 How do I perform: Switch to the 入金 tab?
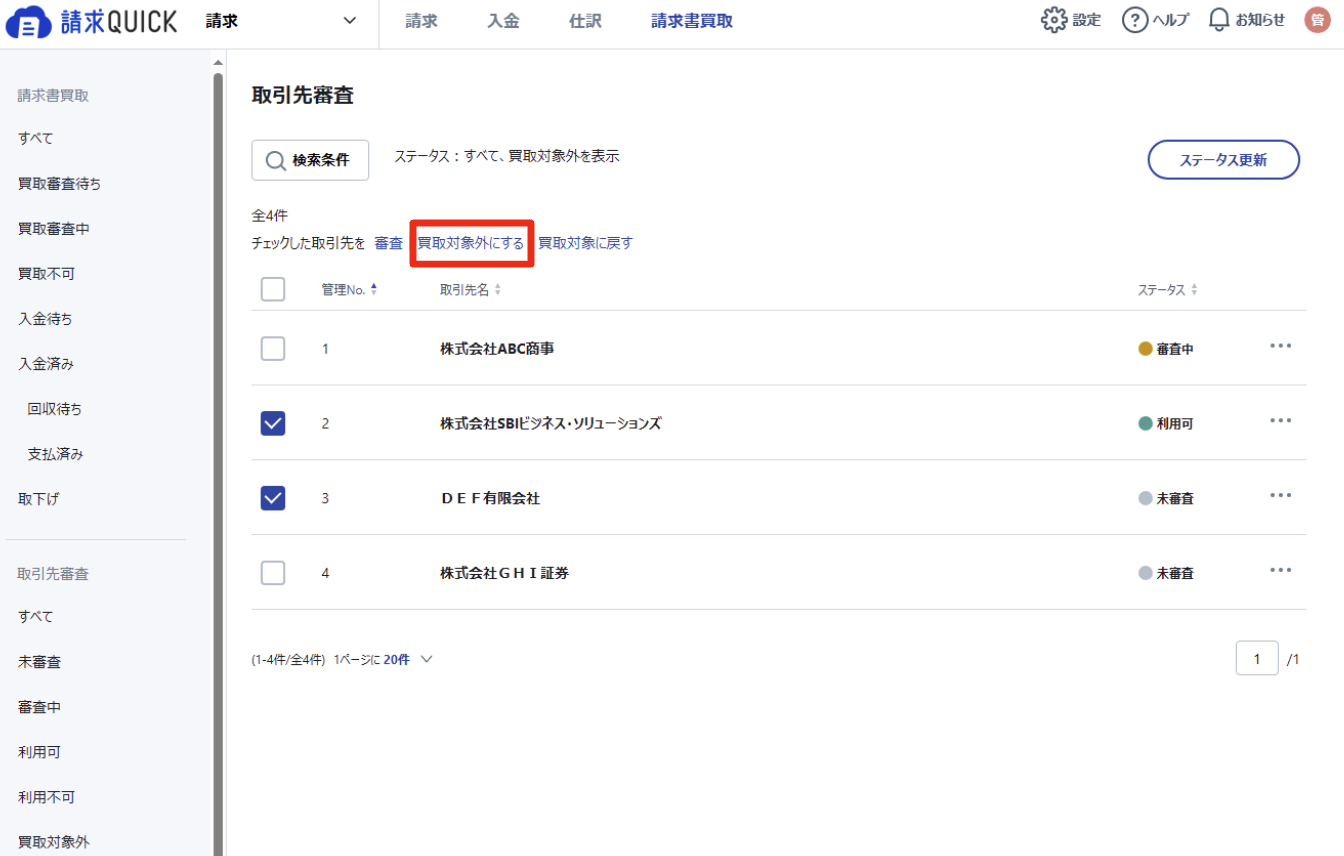click(x=504, y=21)
